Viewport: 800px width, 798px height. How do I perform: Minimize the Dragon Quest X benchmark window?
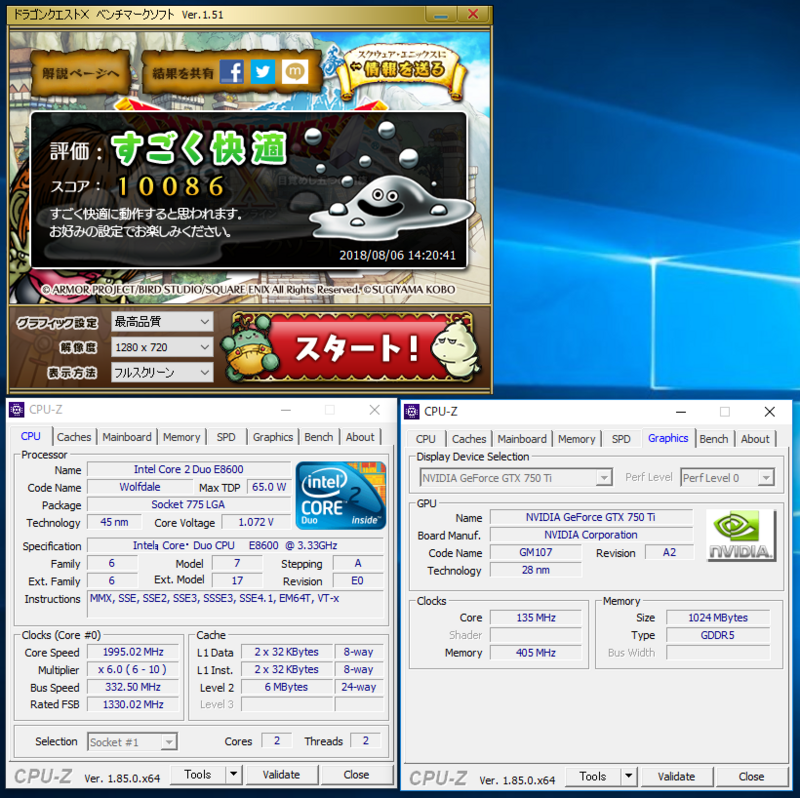(441, 14)
